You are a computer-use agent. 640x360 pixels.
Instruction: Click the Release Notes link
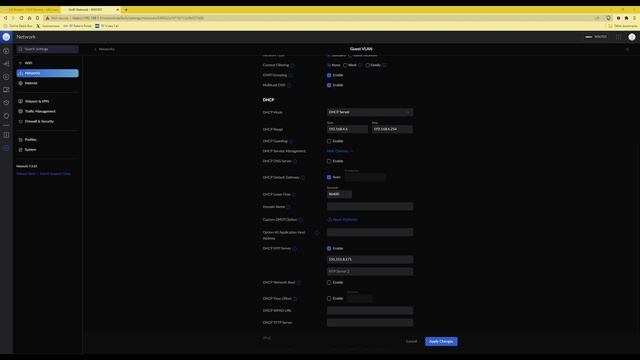pyautogui.click(x=26, y=174)
